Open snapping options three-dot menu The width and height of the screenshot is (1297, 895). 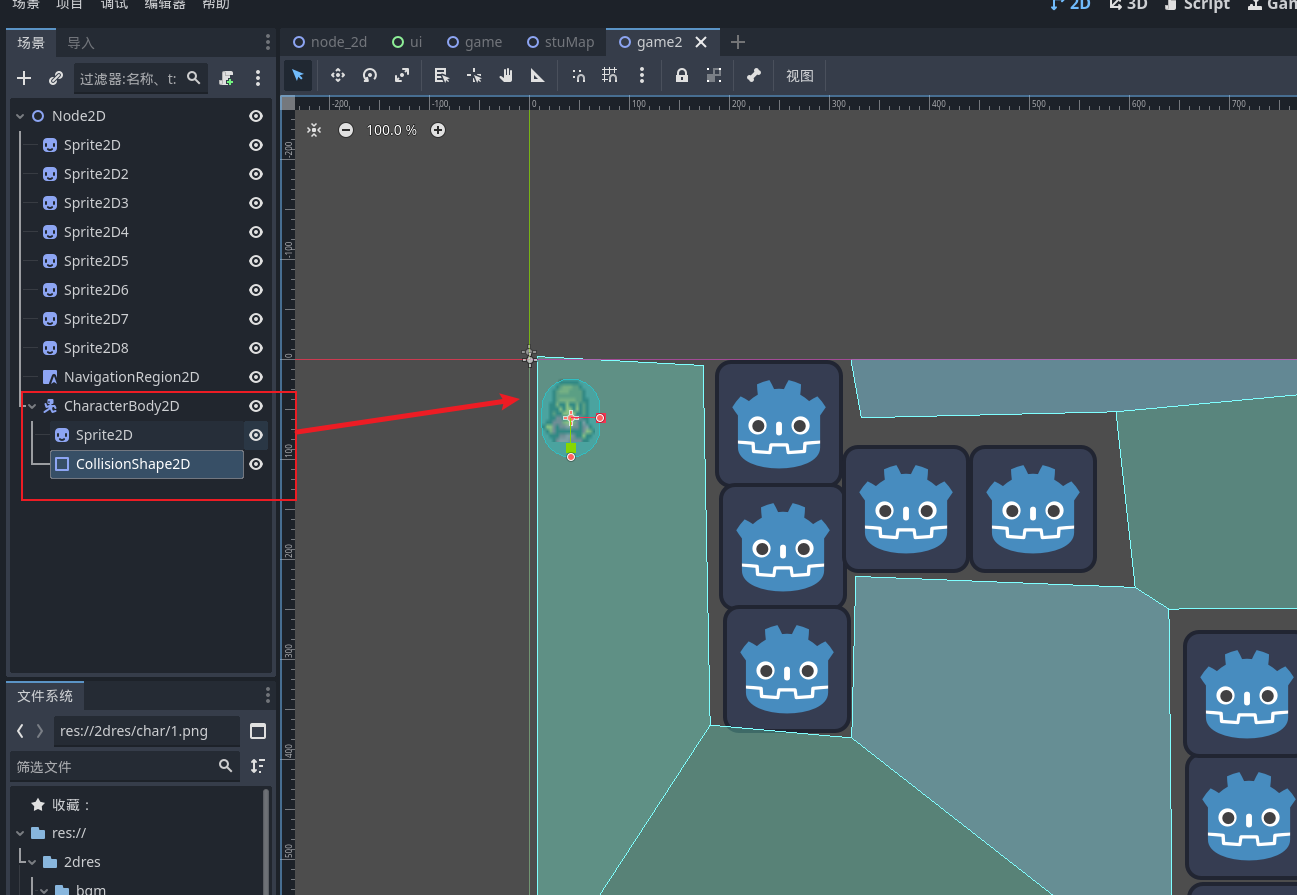(642, 75)
